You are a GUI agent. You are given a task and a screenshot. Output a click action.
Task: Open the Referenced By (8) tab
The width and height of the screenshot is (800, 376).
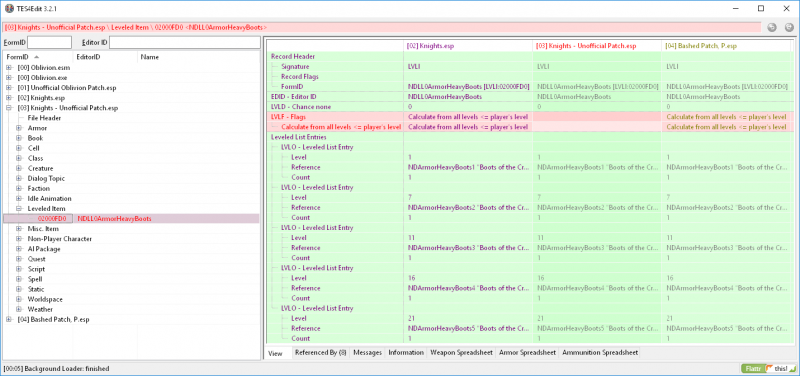coord(321,353)
